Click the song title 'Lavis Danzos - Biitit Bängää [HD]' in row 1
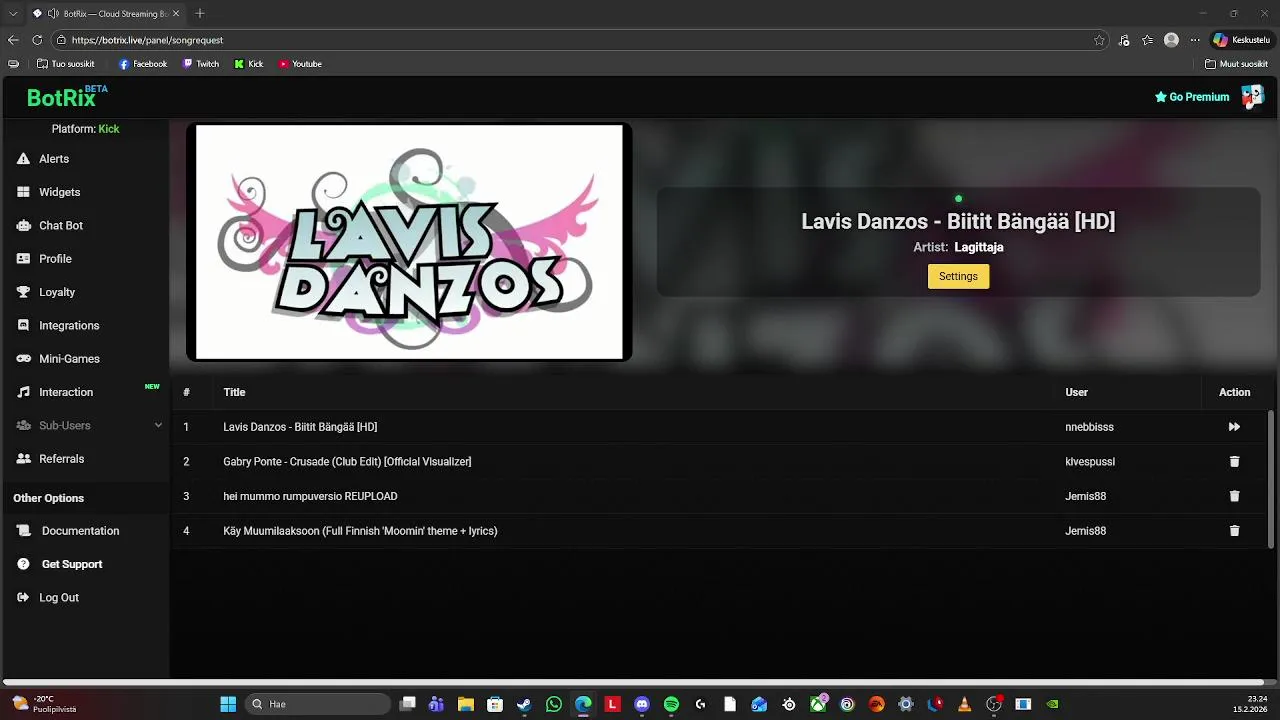This screenshot has height=720, width=1280. coord(300,427)
